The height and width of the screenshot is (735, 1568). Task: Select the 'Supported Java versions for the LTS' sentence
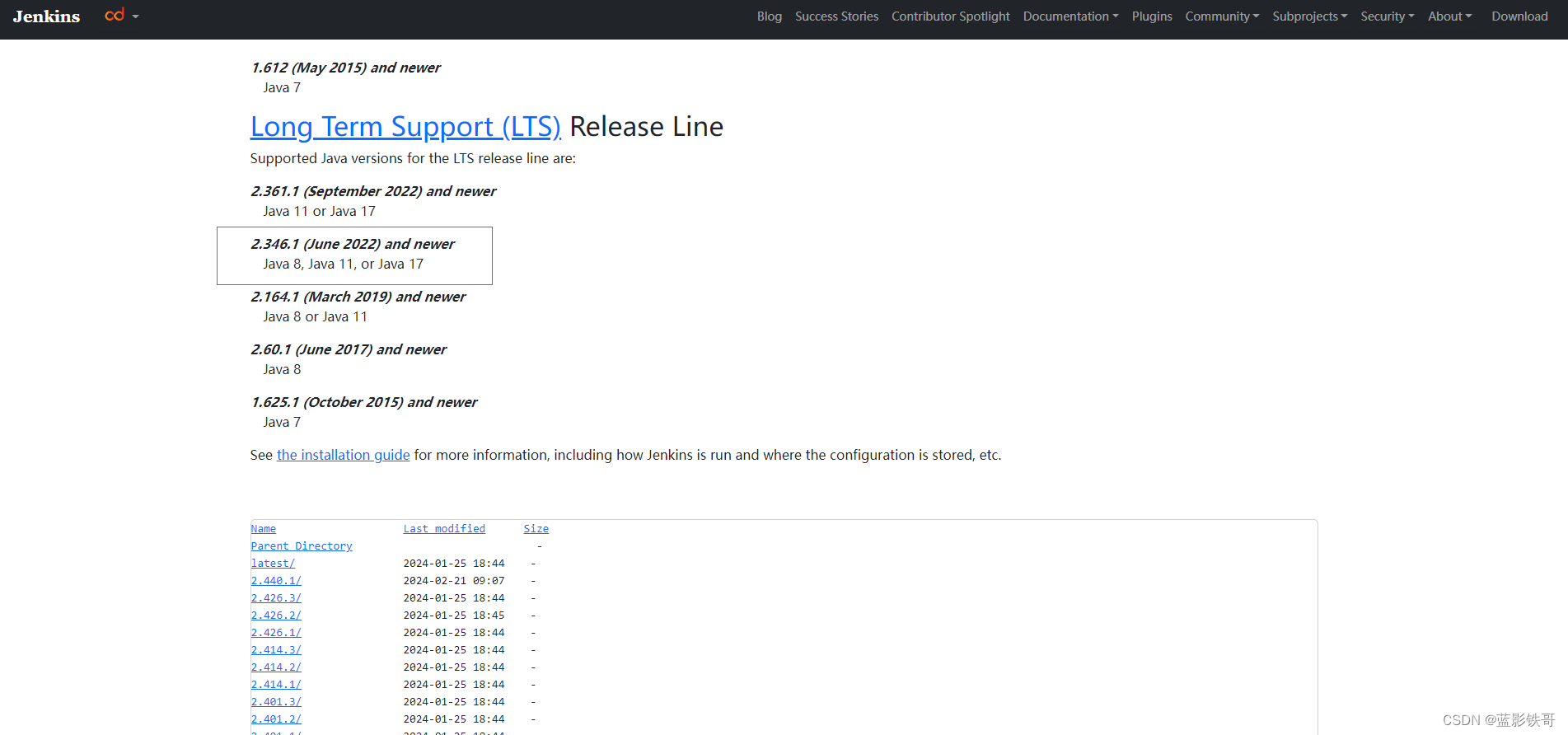pos(413,158)
